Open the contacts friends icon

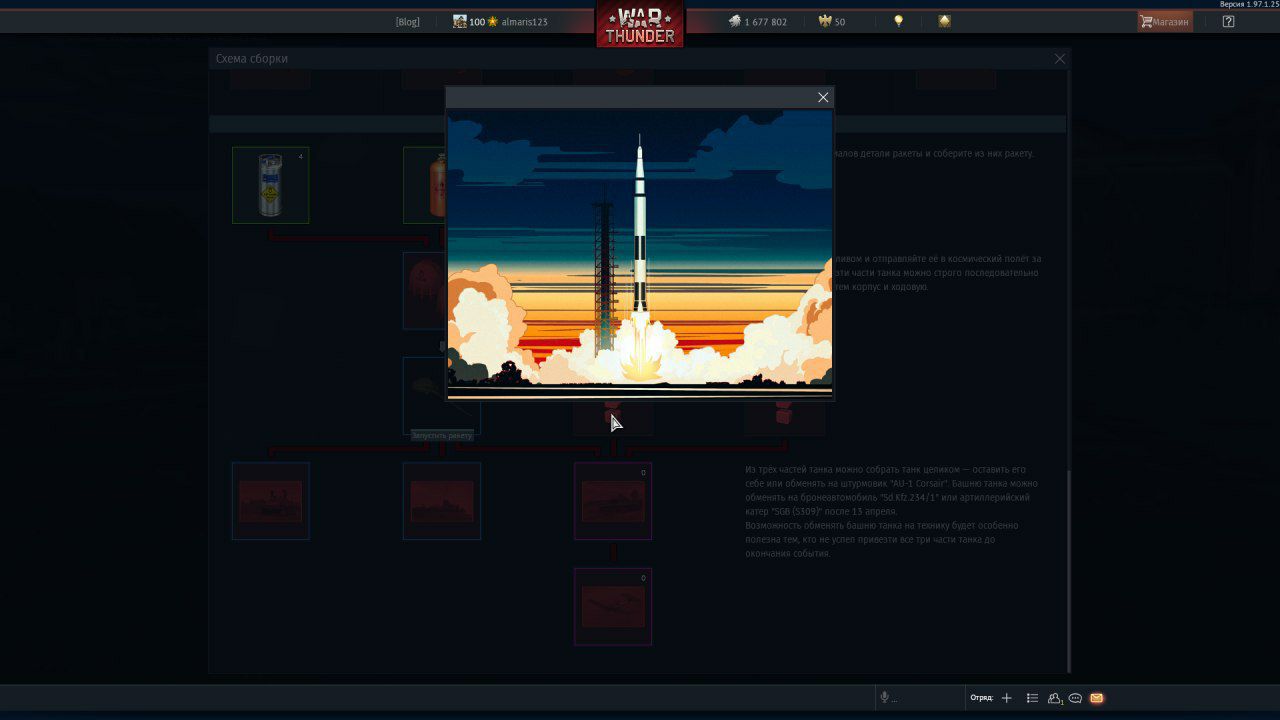[x=1054, y=698]
